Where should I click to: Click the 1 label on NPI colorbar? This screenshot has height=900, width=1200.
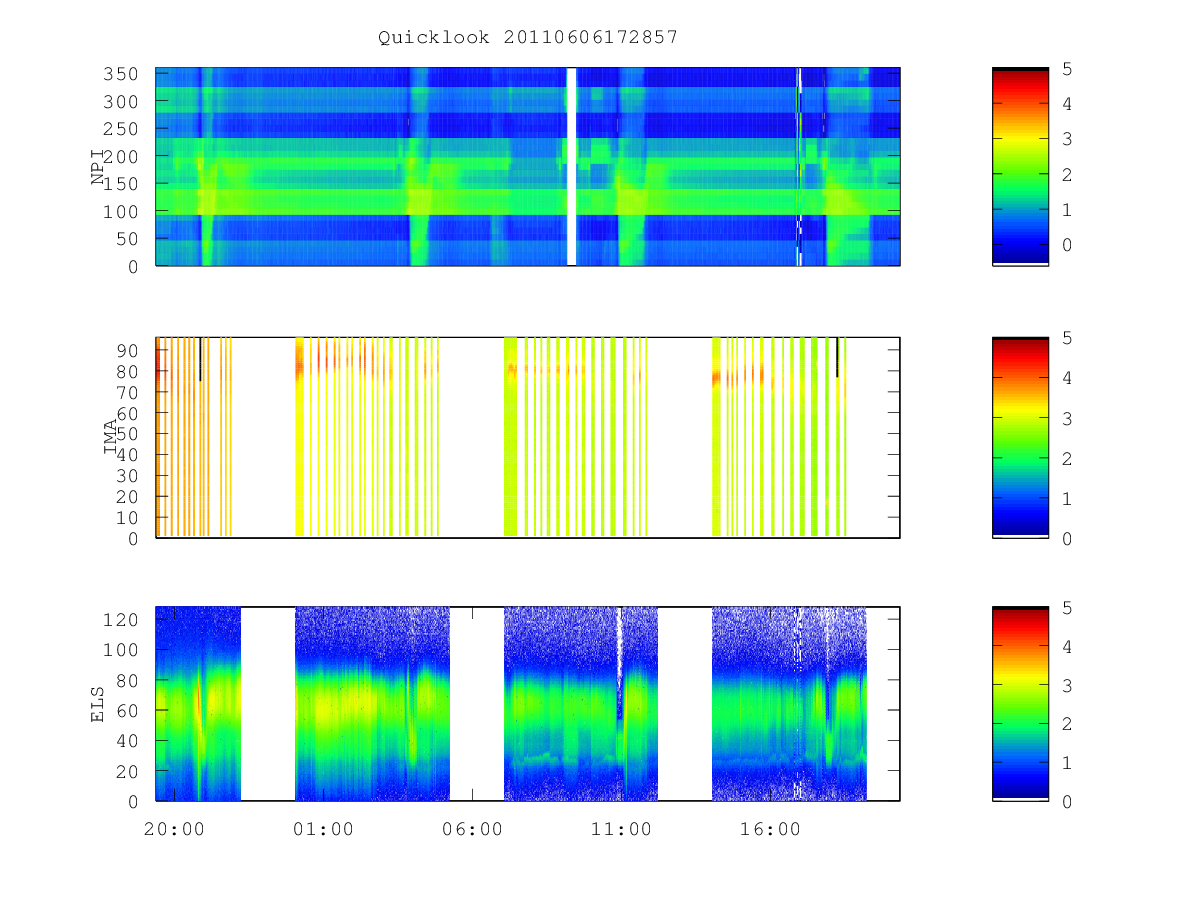pyautogui.click(x=1068, y=210)
